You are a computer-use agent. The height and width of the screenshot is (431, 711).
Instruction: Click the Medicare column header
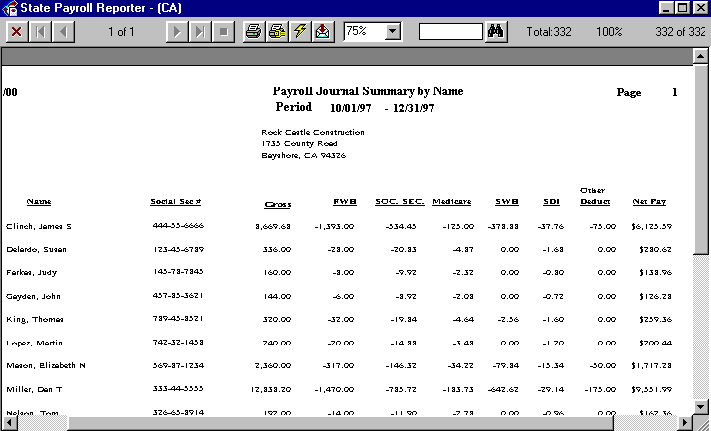[452, 202]
